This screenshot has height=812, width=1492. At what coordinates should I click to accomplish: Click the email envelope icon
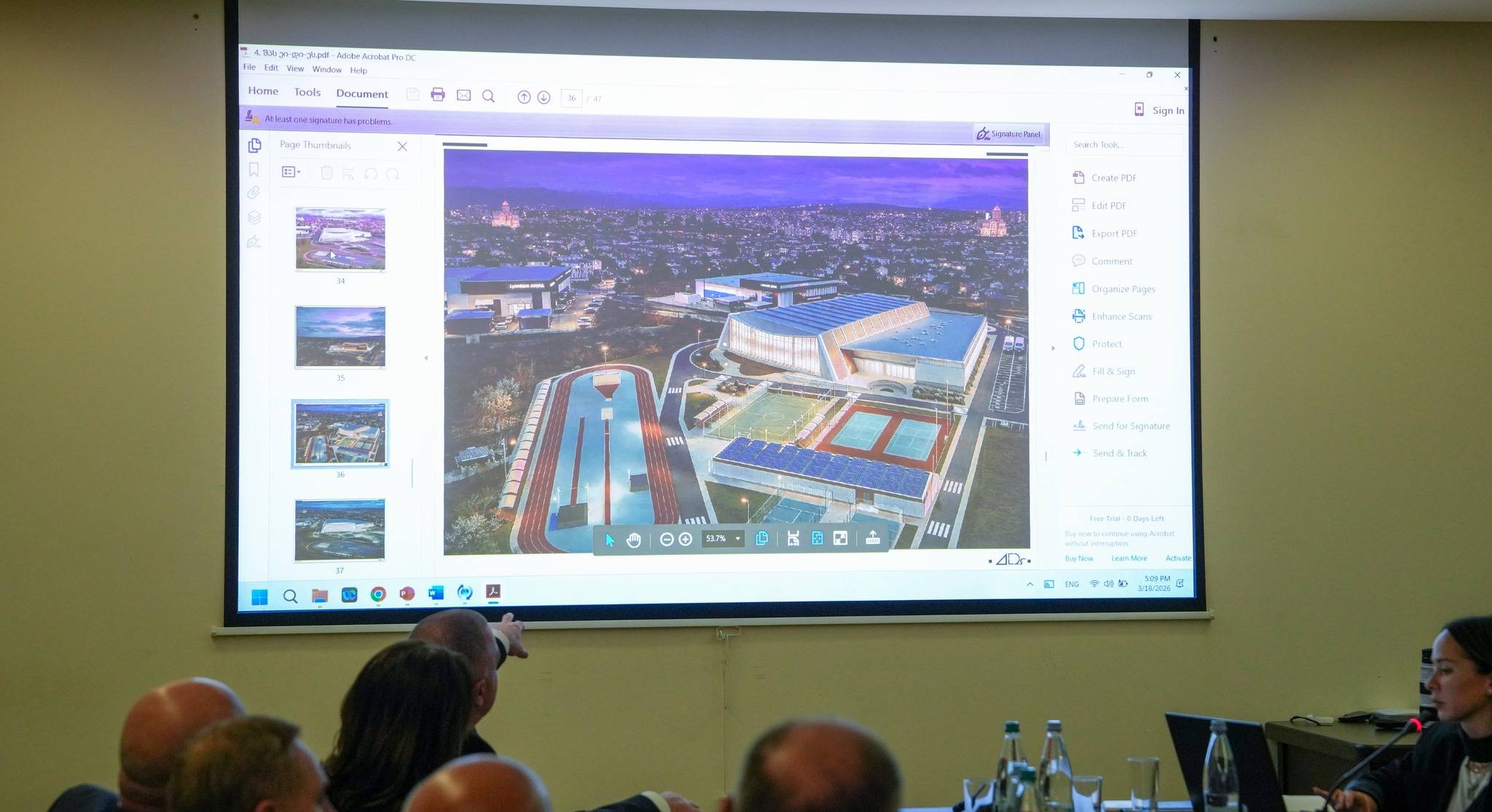(463, 95)
